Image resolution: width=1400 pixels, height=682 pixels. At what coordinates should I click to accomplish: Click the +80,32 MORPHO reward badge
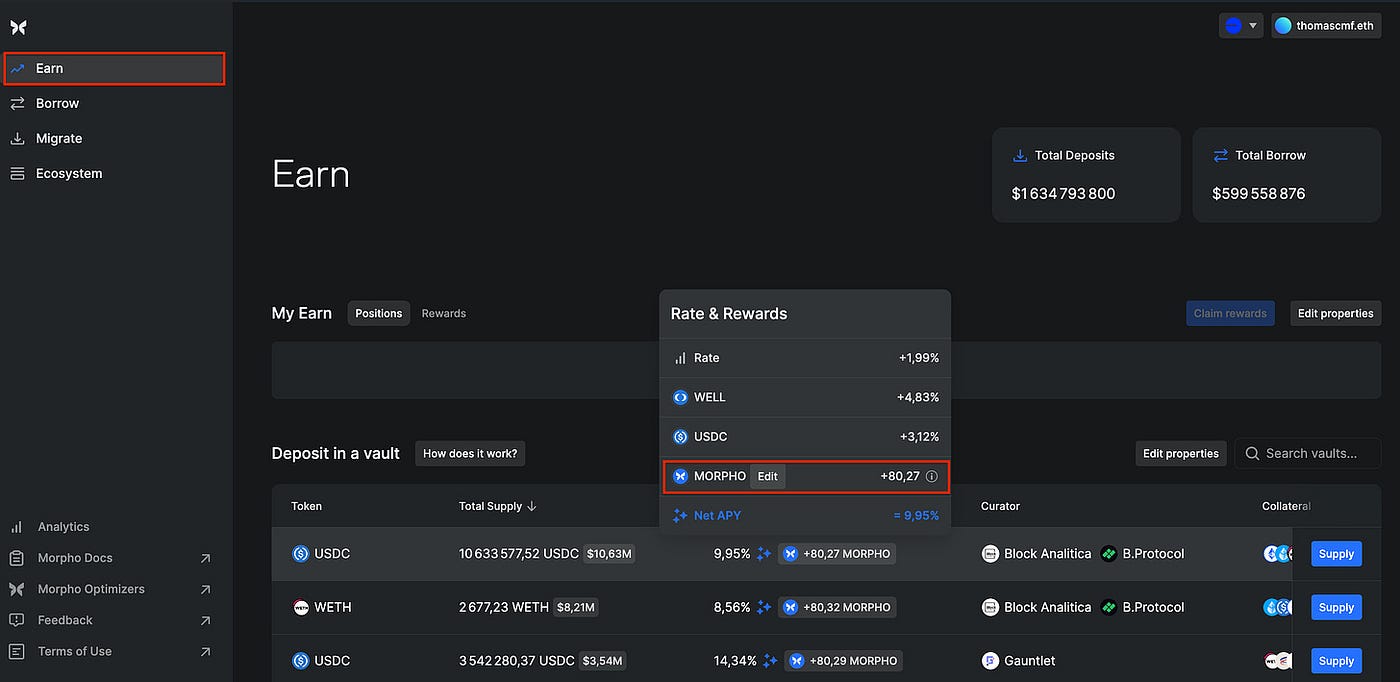pos(837,607)
